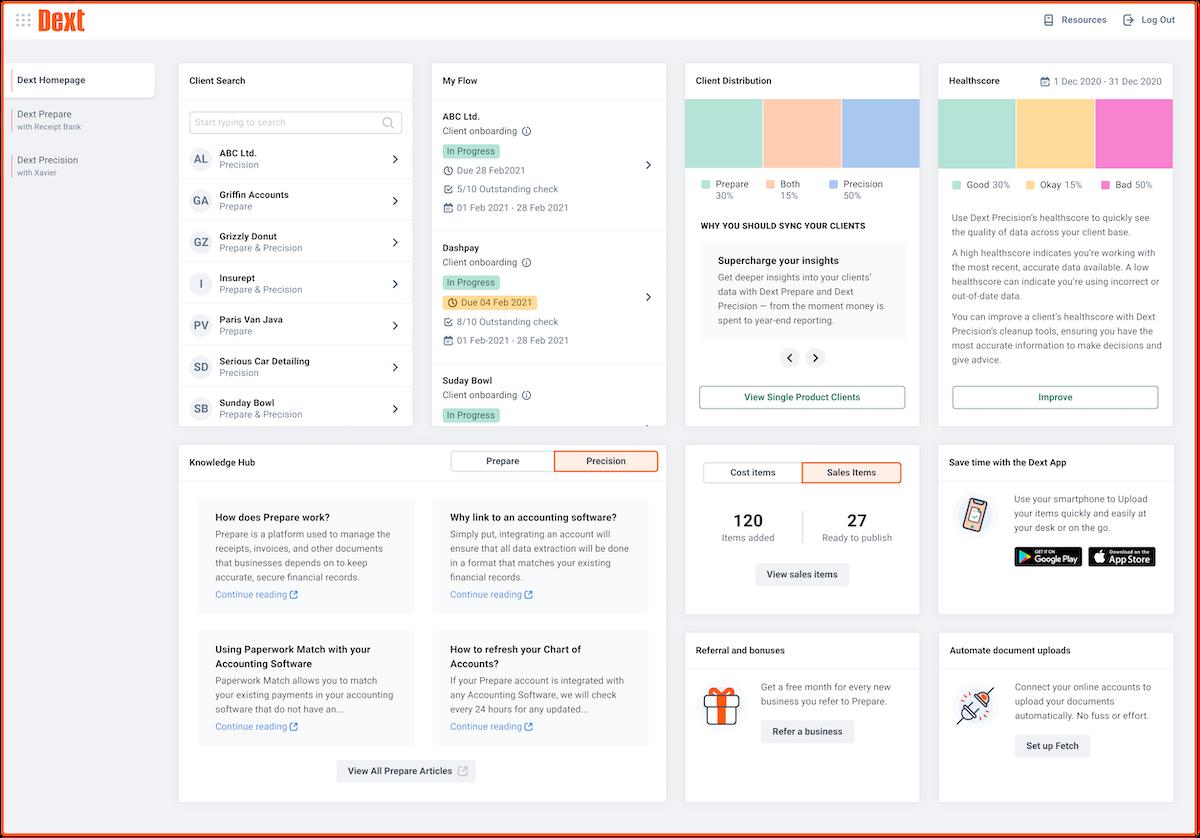Expand Griffin Accounts client row chevron
1200x838 pixels.
(x=395, y=201)
